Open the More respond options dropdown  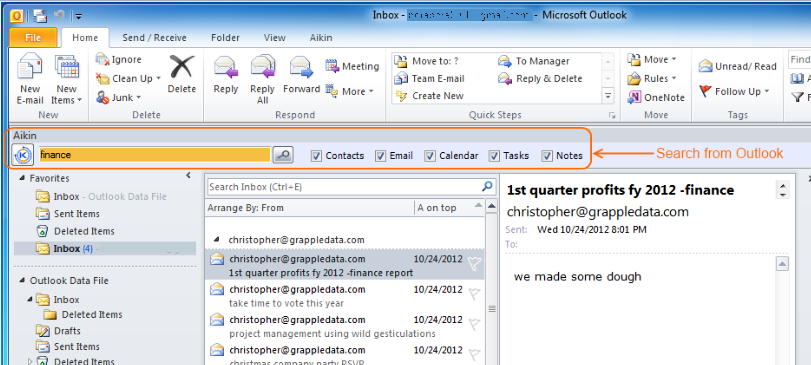(349, 92)
